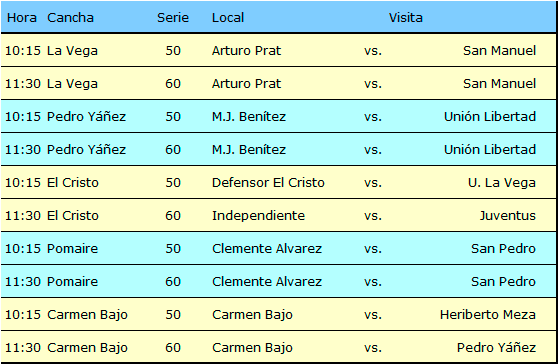This screenshot has width=558, height=364.
Task: Click Unión Libertad in the 11:30 row
Action: [x=490, y=149]
